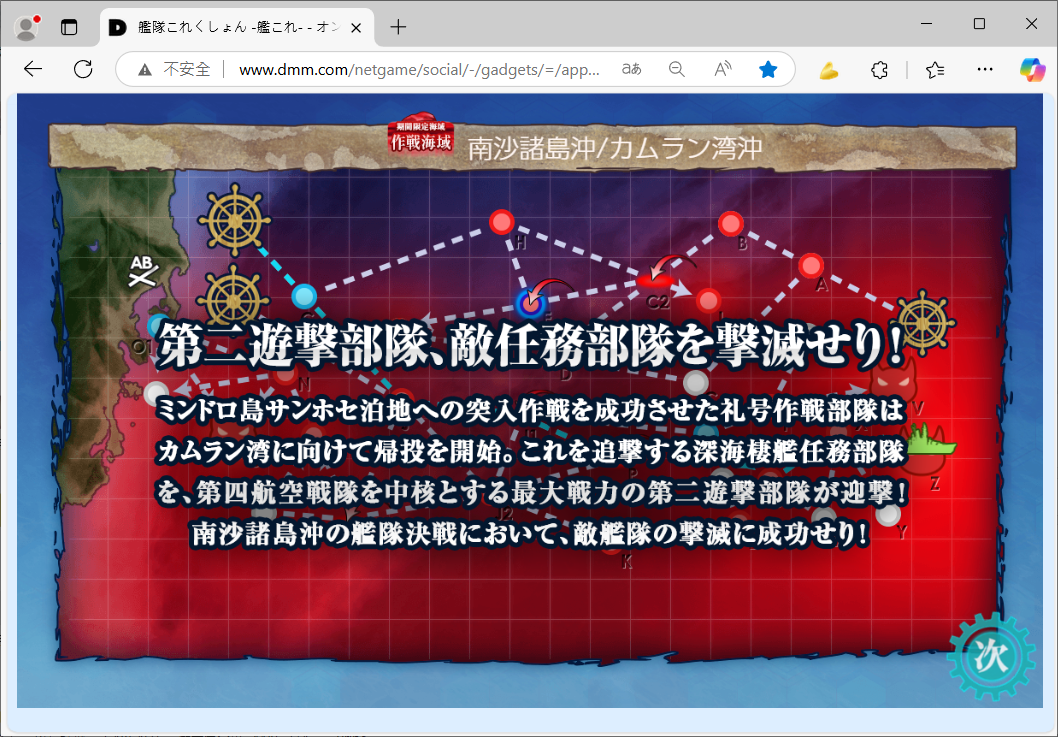Screen dimensions: 1058x737
Task: Select the 艦隊これくしょん browser tab
Action: point(237,27)
